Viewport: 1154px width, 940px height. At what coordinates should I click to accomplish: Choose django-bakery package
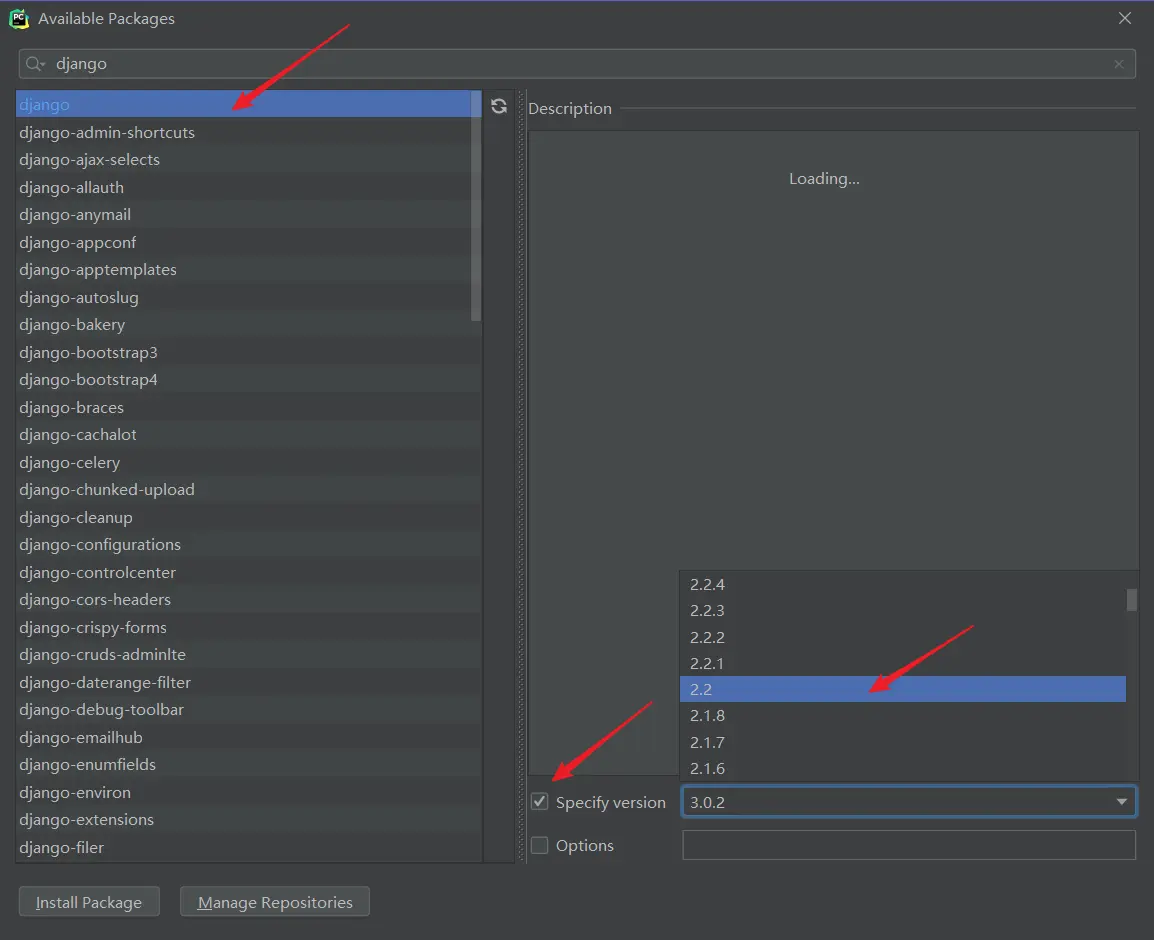coord(248,325)
